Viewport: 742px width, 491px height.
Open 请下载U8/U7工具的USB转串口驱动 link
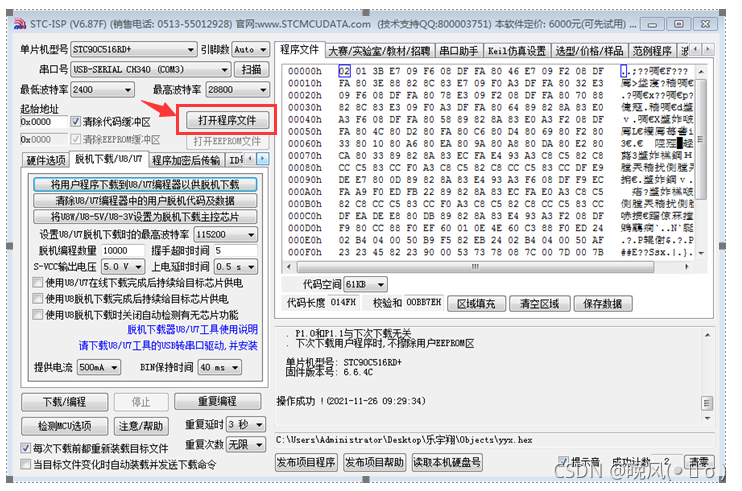(168, 346)
